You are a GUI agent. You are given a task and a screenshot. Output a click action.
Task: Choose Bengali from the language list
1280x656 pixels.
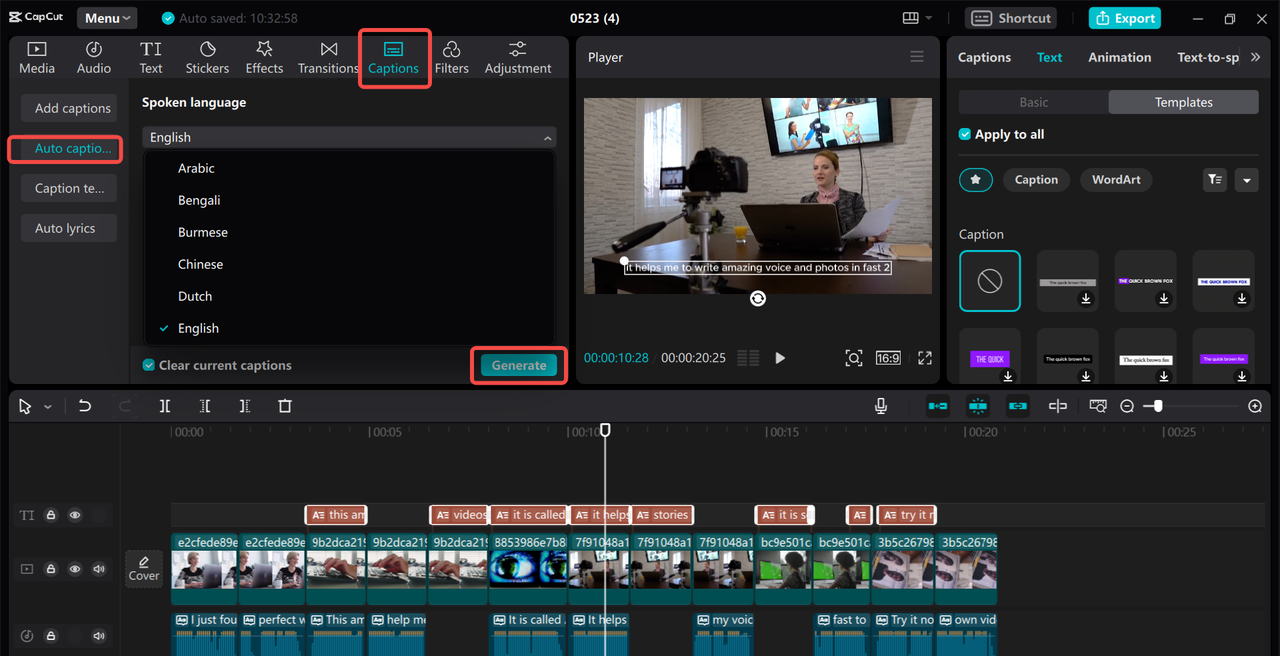tap(199, 200)
